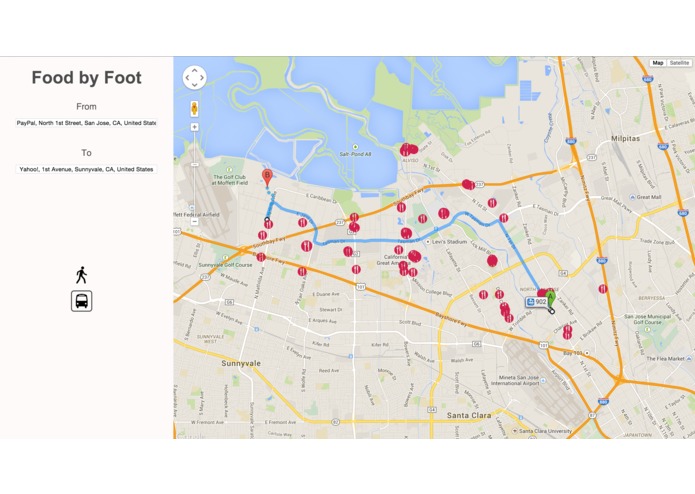
Task: Click the Berryessa neighborhood label
Action: pyautogui.click(x=652, y=298)
